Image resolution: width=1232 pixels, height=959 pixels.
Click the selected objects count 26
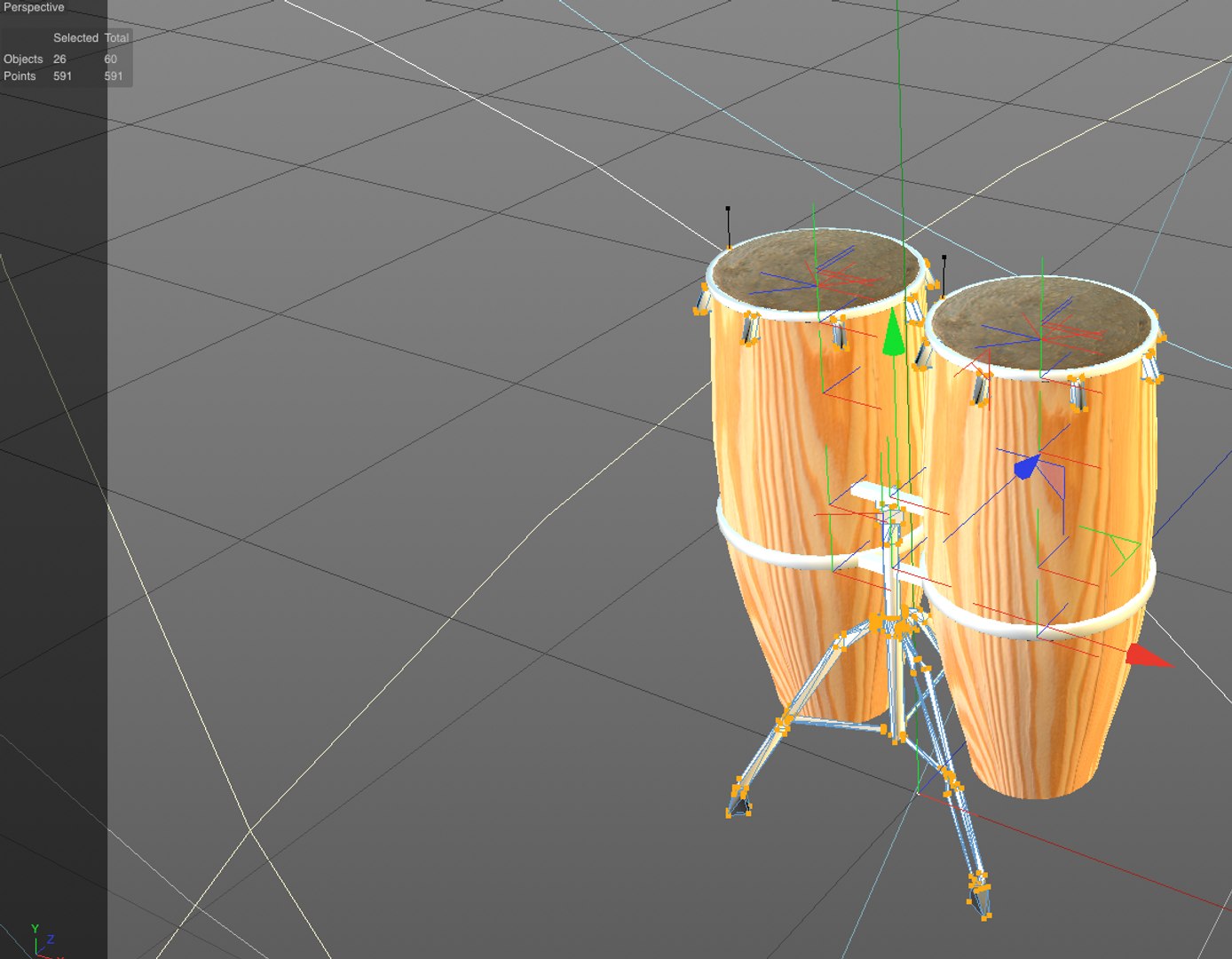pyautogui.click(x=59, y=59)
